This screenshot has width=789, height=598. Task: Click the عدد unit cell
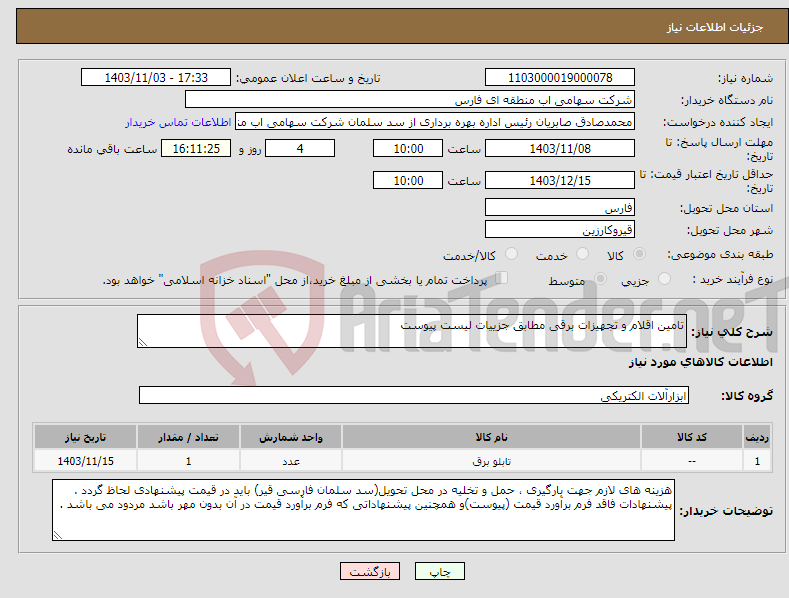coord(291,461)
